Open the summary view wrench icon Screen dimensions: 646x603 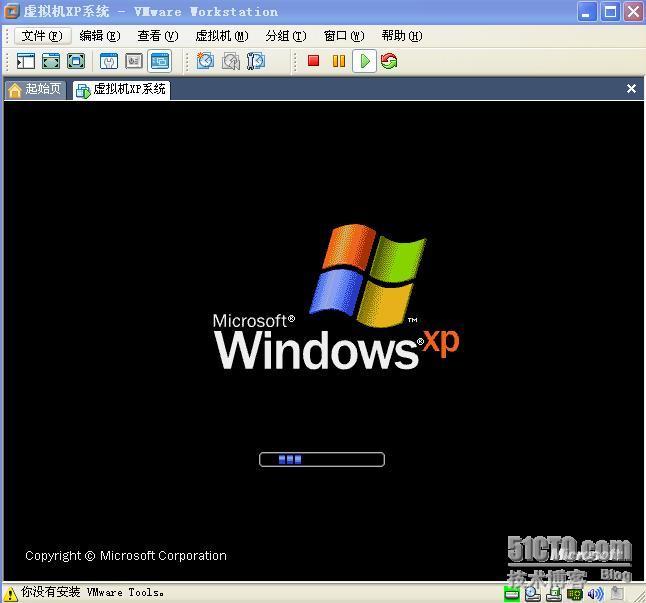pos(109,61)
